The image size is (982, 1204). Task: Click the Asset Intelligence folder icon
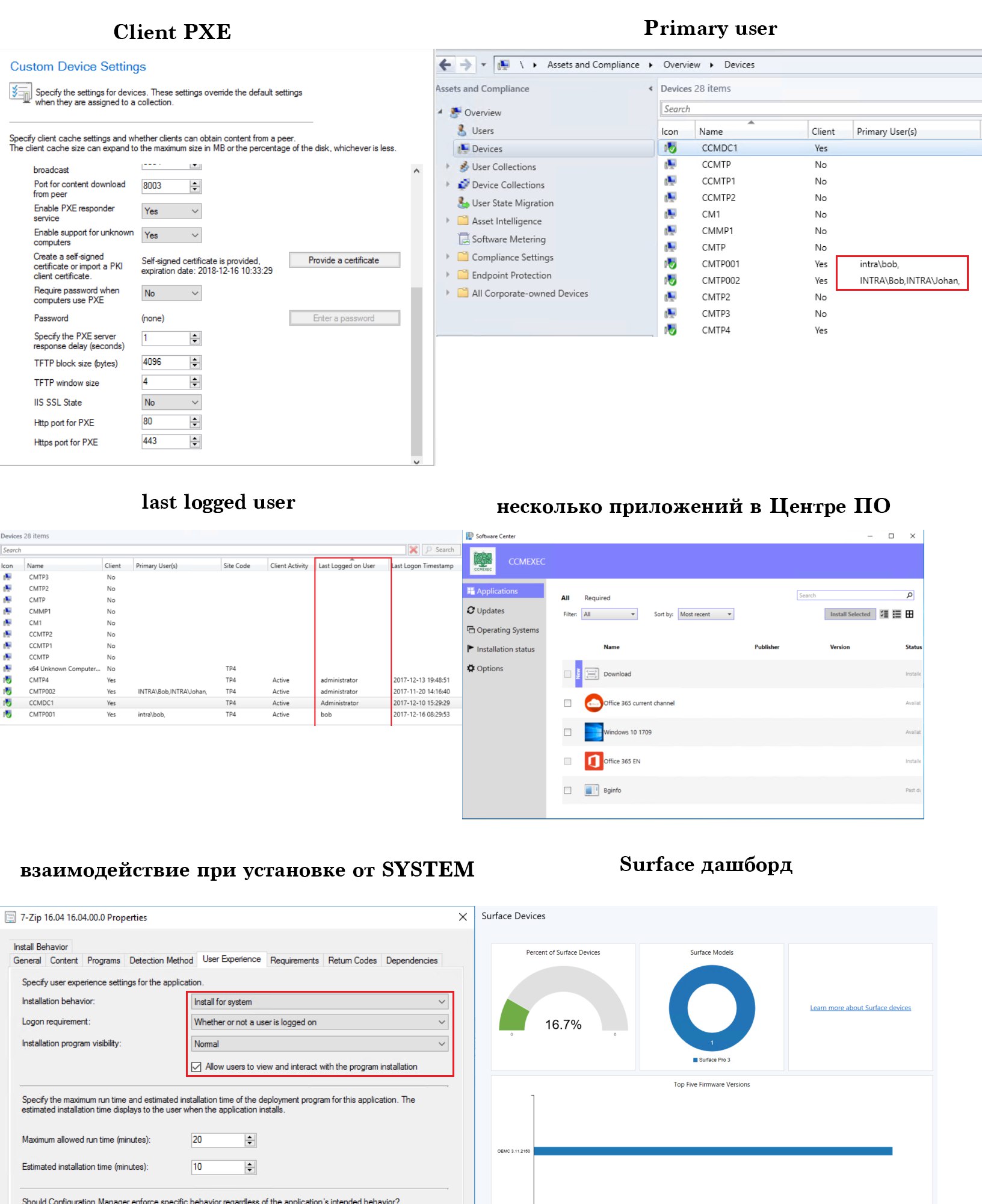click(x=463, y=221)
